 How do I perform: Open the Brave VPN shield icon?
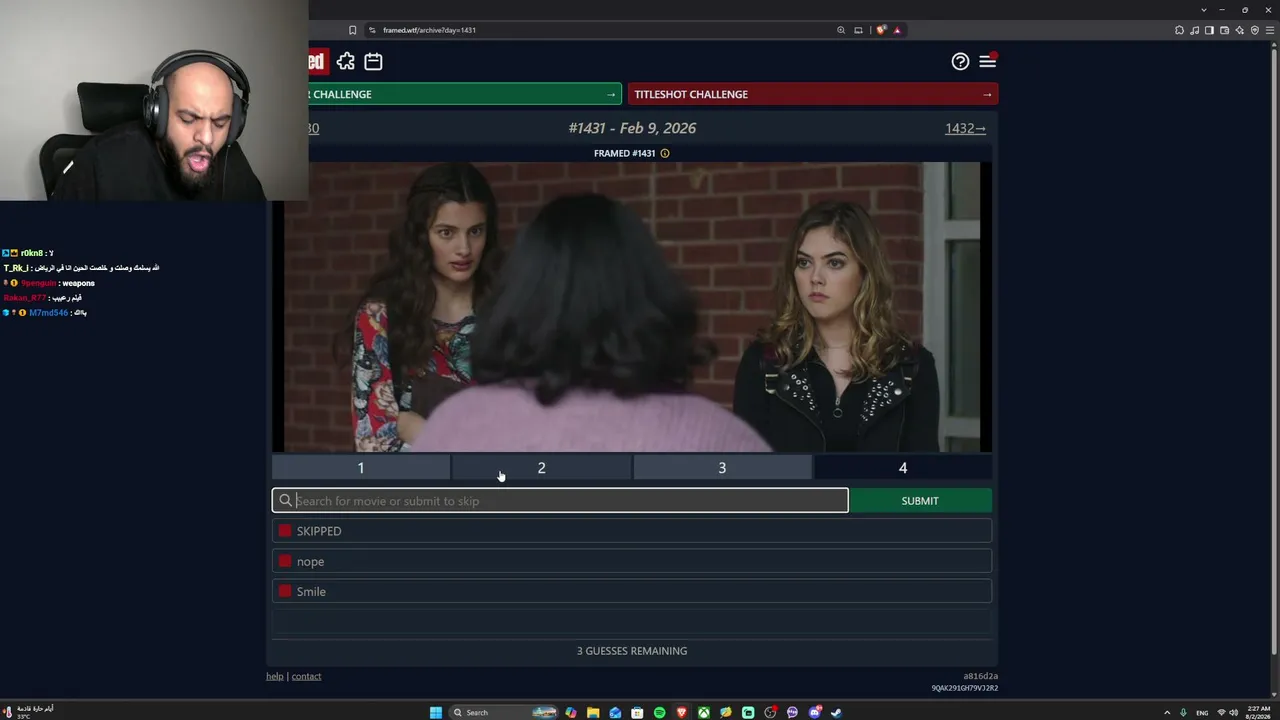click(x=1255, y=30)
